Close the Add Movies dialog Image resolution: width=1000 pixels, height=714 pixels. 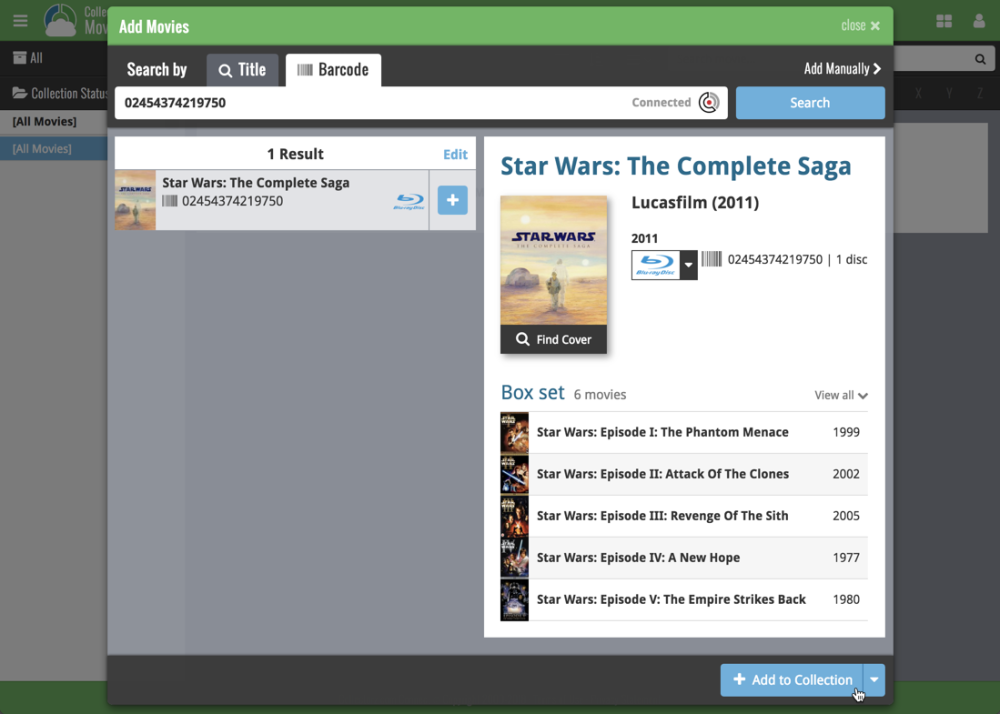[x=860, y=26]
